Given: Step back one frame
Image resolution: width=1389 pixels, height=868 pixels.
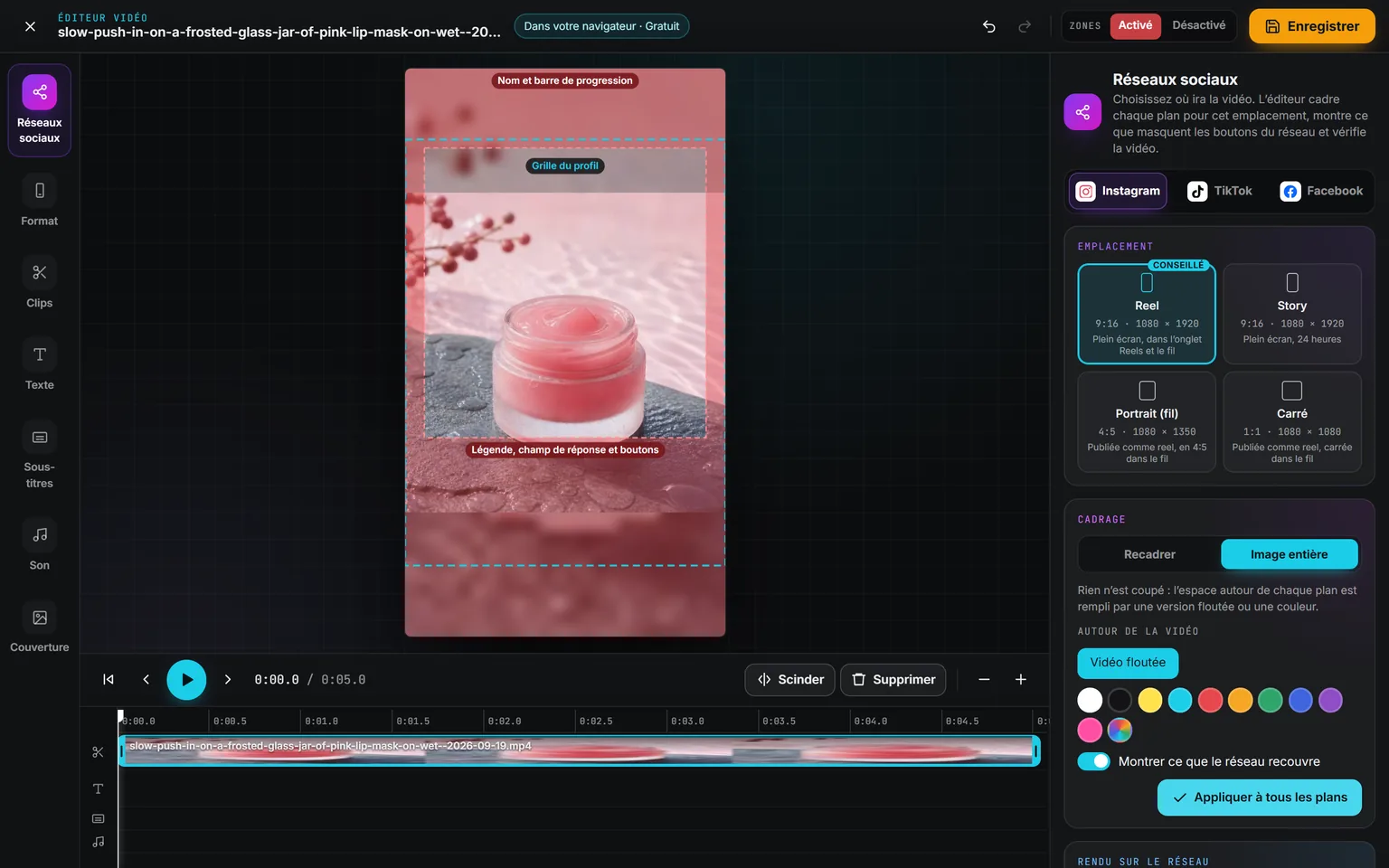Looking at the screenshot, I should 146,680.
